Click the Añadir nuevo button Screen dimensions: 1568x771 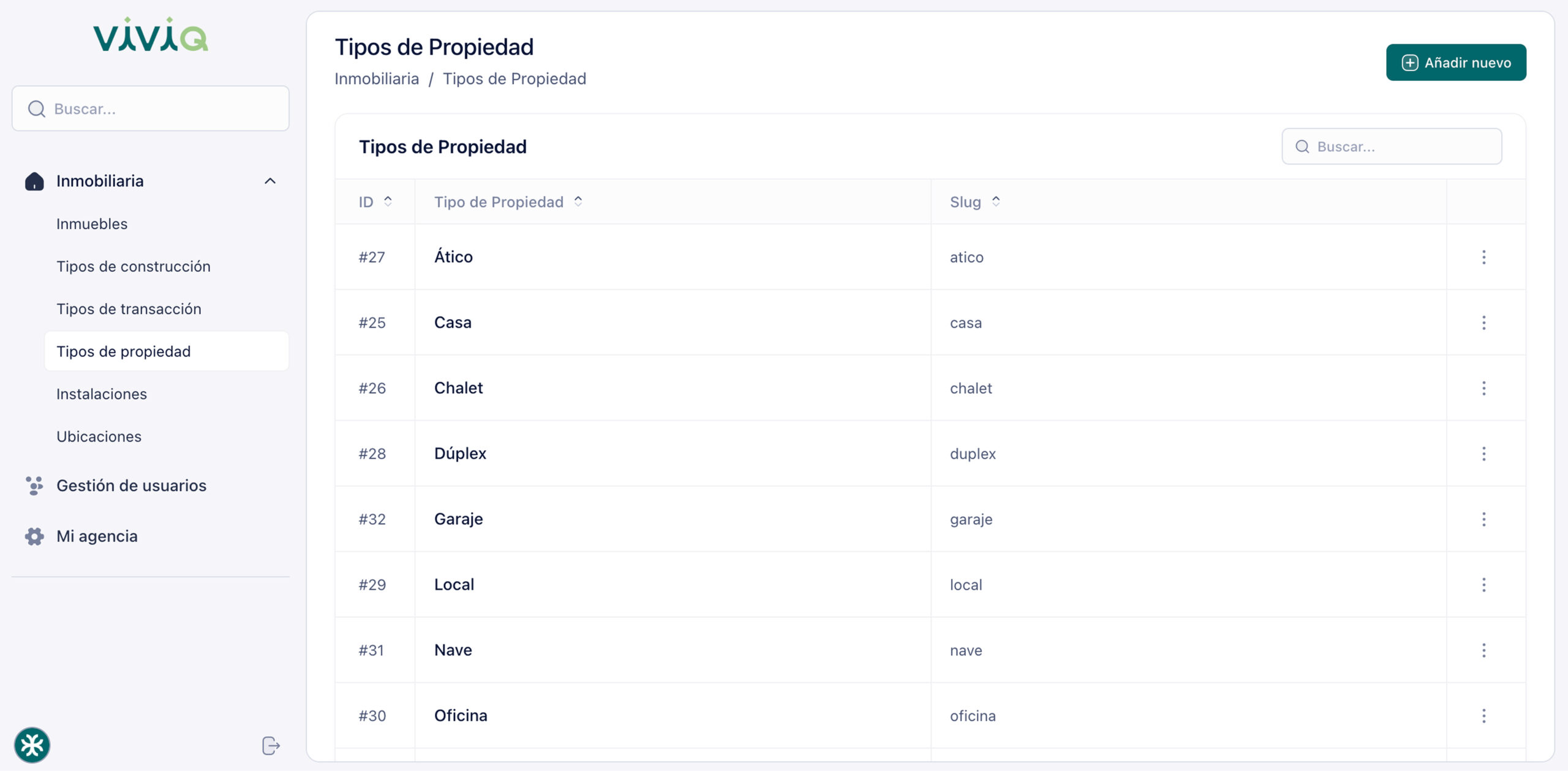pyautogui.click(x=1456, y=62)
